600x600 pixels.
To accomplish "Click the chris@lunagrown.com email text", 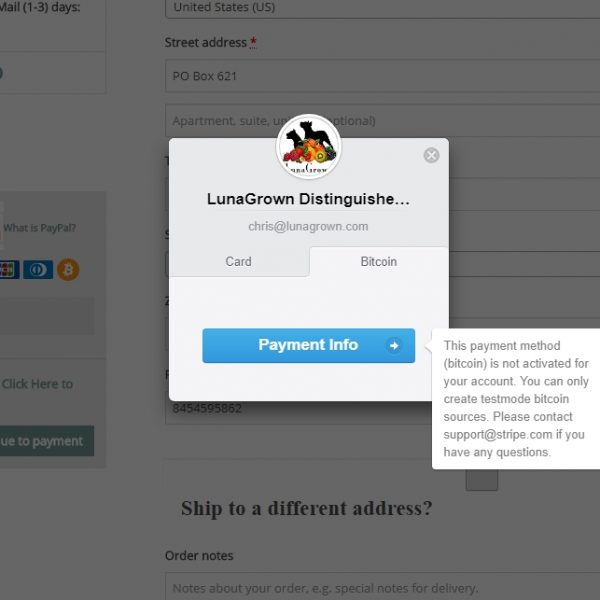I will pyautogui.click(x=308, y=227).
